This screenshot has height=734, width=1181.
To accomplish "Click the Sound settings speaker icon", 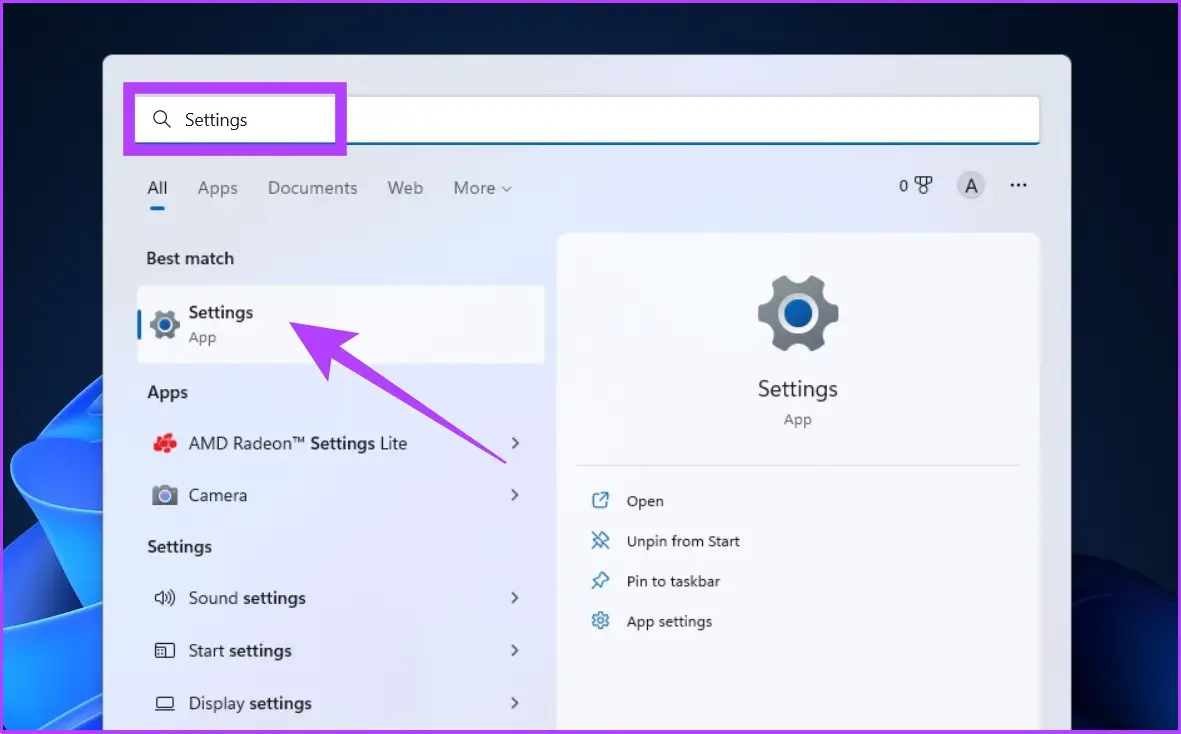I will [165, 598].
